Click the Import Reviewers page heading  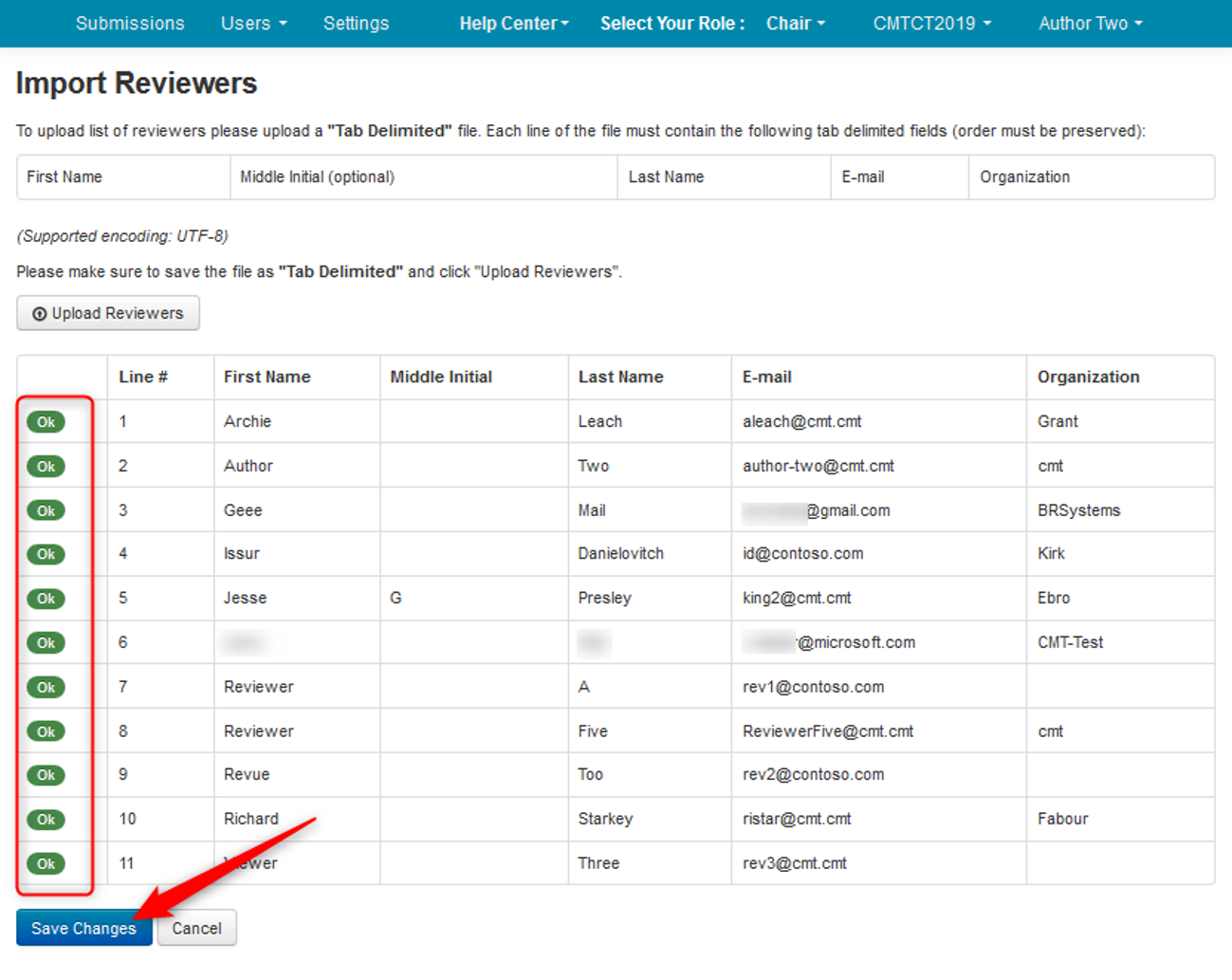pos(137,83)
